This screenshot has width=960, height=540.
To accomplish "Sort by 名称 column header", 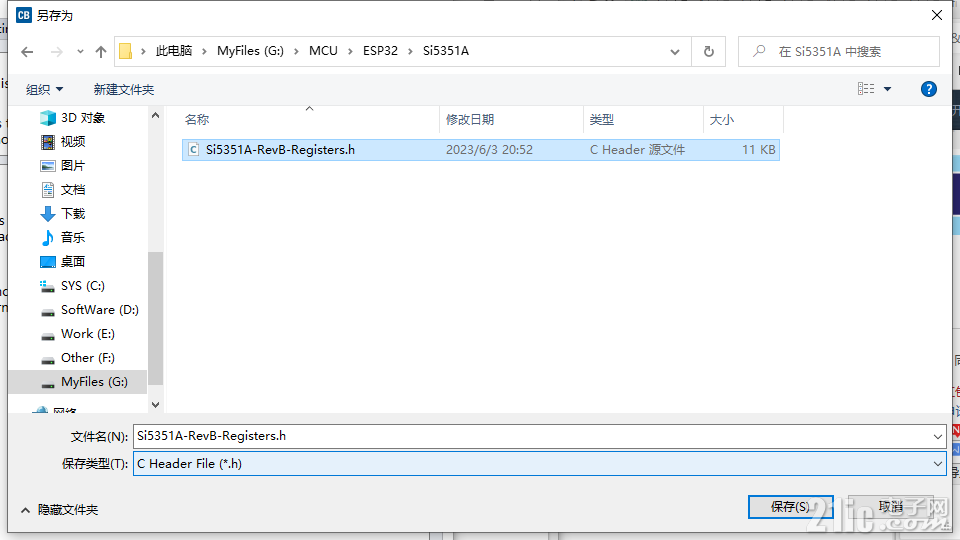I will tap(310, 119).
